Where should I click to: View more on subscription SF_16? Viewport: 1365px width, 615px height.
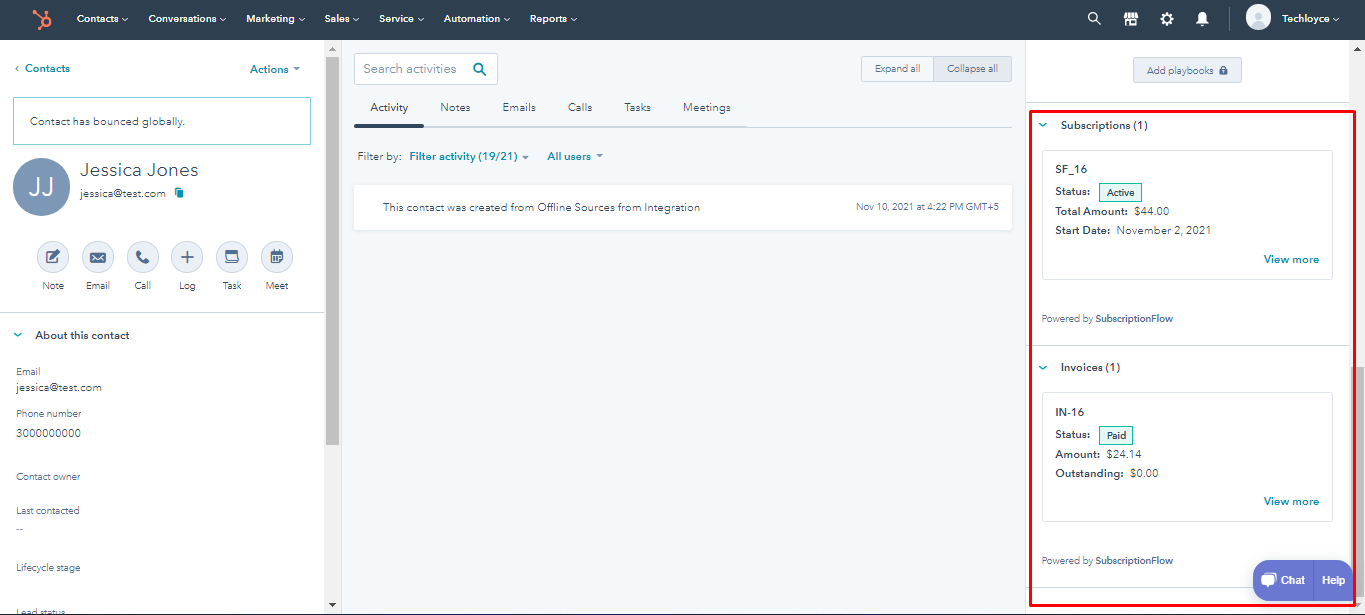pyautogui.click(x=1290, y=259)
